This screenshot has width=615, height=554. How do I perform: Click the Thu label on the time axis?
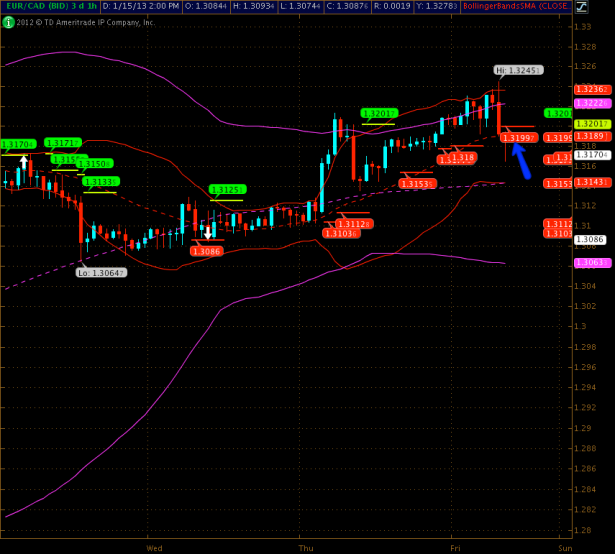click(x=304, y=548)
